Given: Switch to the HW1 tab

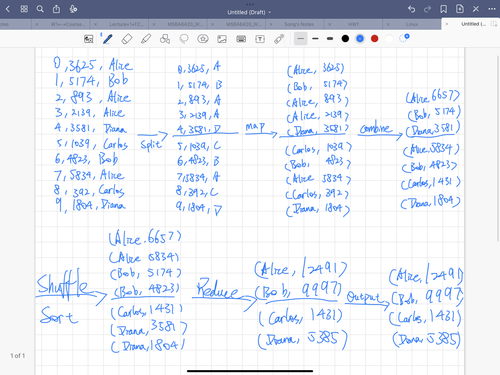Looking at the screenshot, I should 353,24.
